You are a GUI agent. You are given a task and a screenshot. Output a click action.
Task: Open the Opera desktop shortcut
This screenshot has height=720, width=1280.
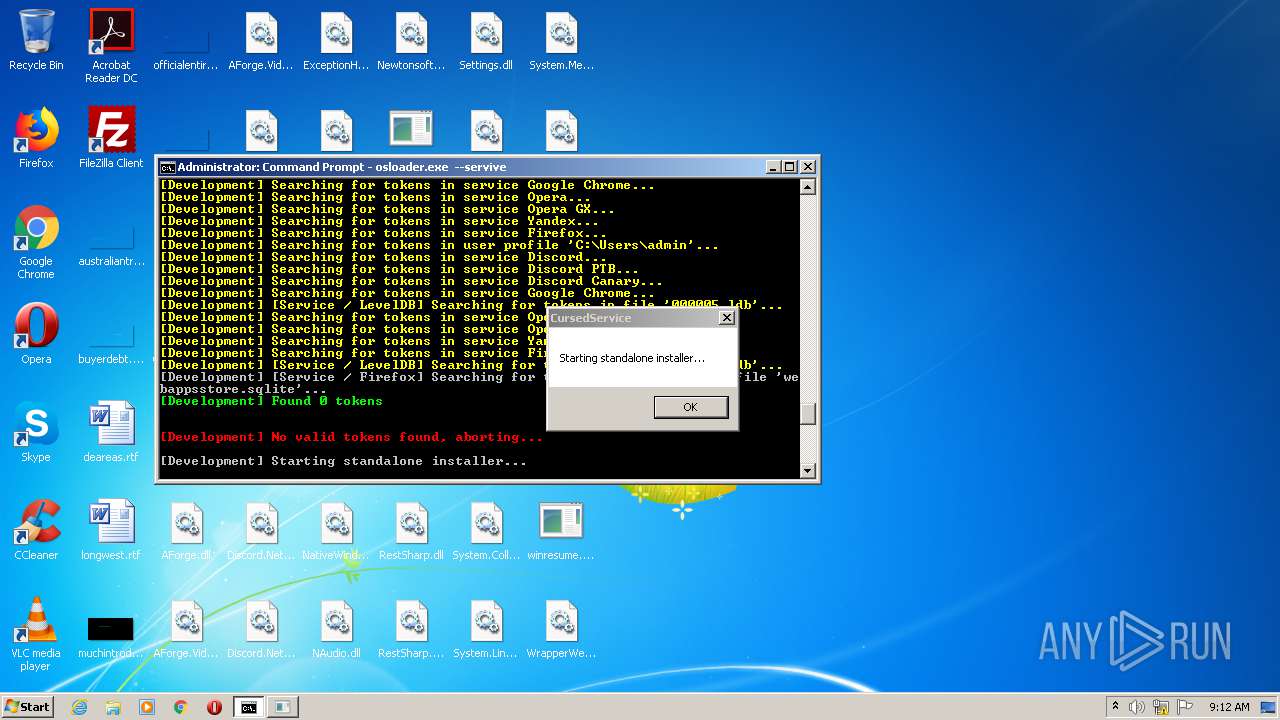click(36, 334)
